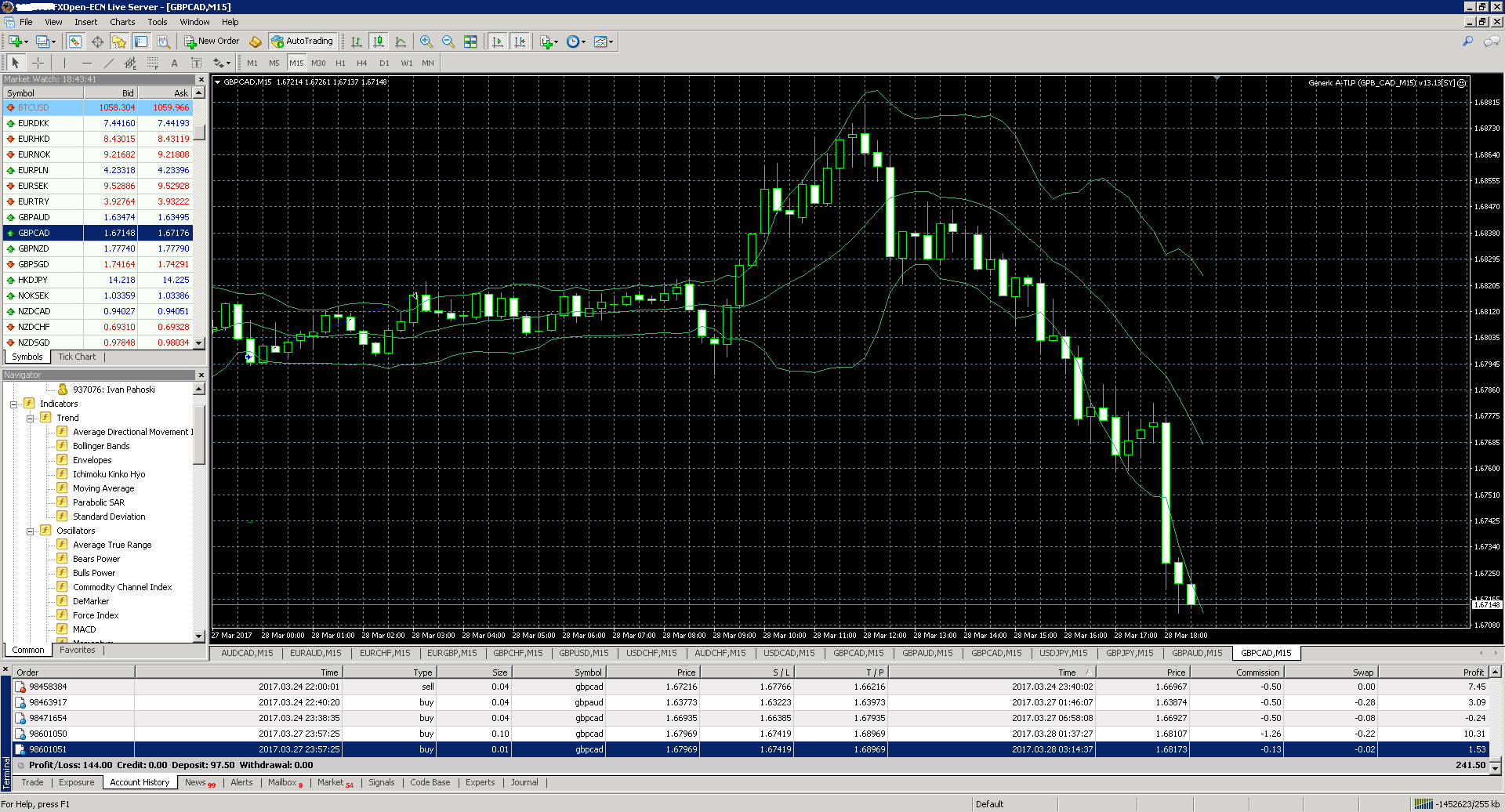Select the Crosshair tool
This screenshot has height=812, width=1505.
[38, 63]
